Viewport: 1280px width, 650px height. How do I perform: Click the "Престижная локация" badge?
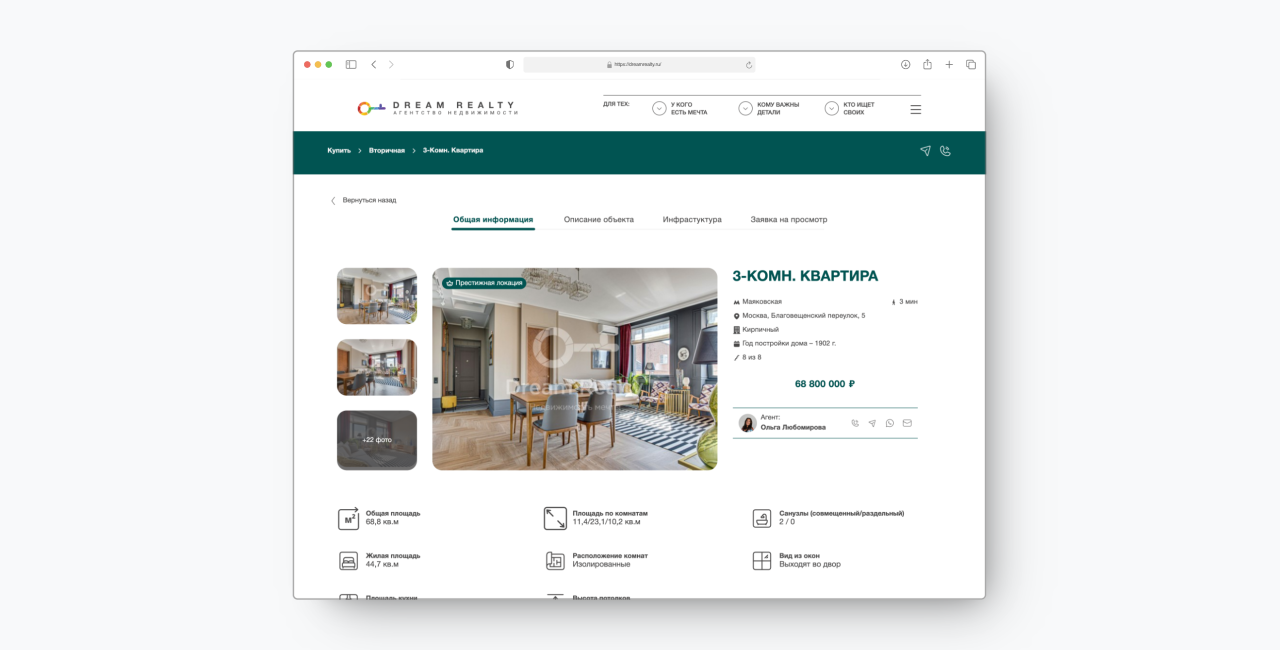point(484,283)
